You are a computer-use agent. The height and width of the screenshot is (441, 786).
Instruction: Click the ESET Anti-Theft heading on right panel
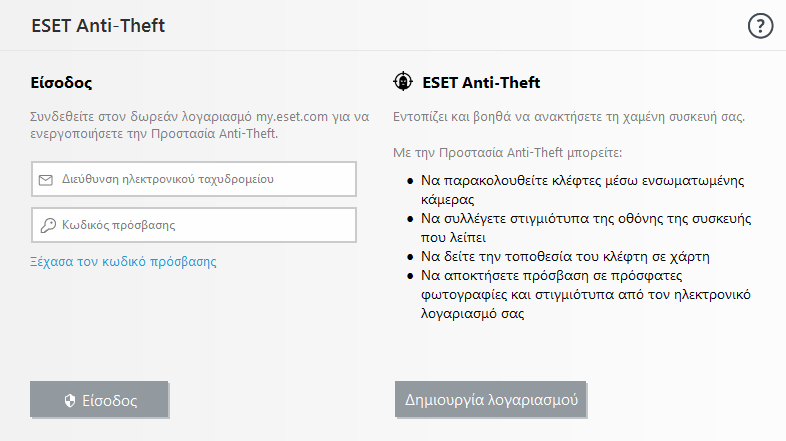(x=481, y=82)
